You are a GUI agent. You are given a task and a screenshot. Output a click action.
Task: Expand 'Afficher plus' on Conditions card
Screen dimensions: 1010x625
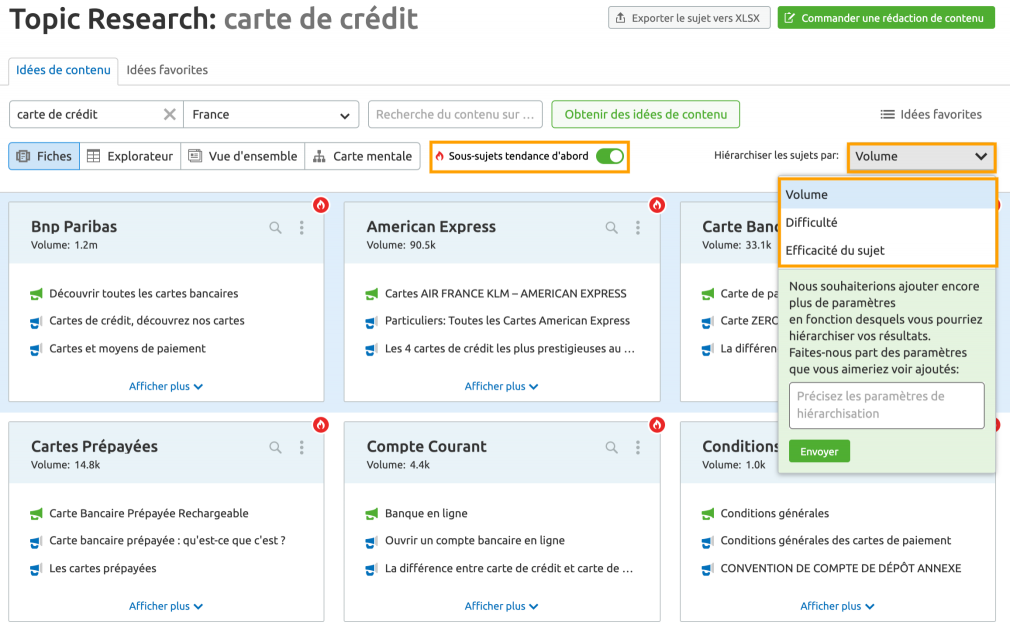tap(837, 606)
